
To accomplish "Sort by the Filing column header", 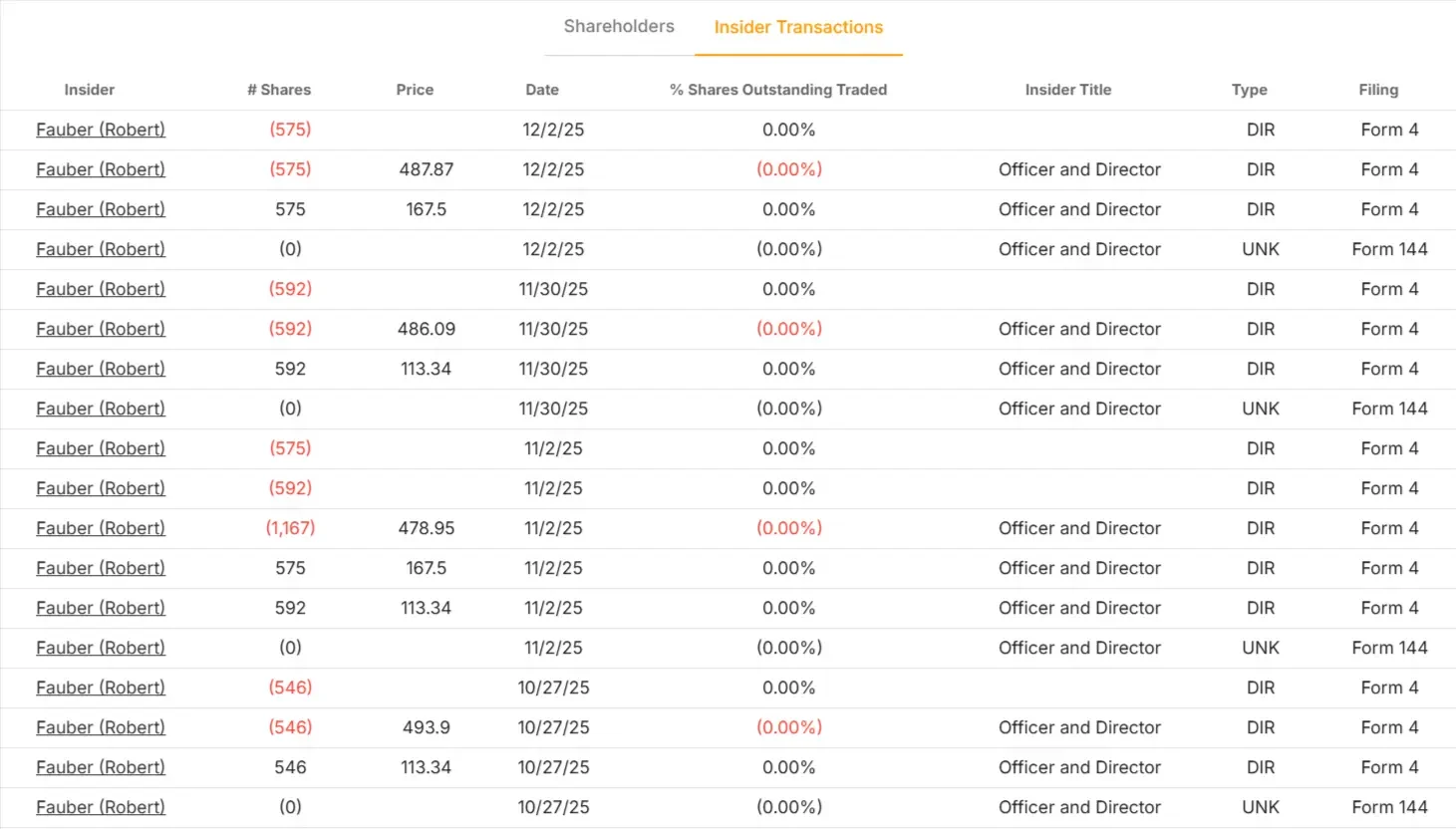I will 1378,90.
